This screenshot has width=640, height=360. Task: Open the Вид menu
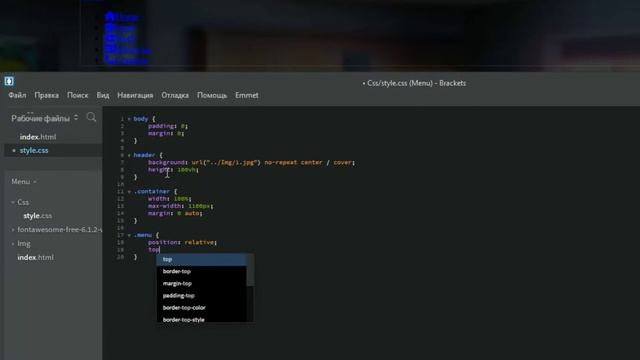(x=103, y=95)
